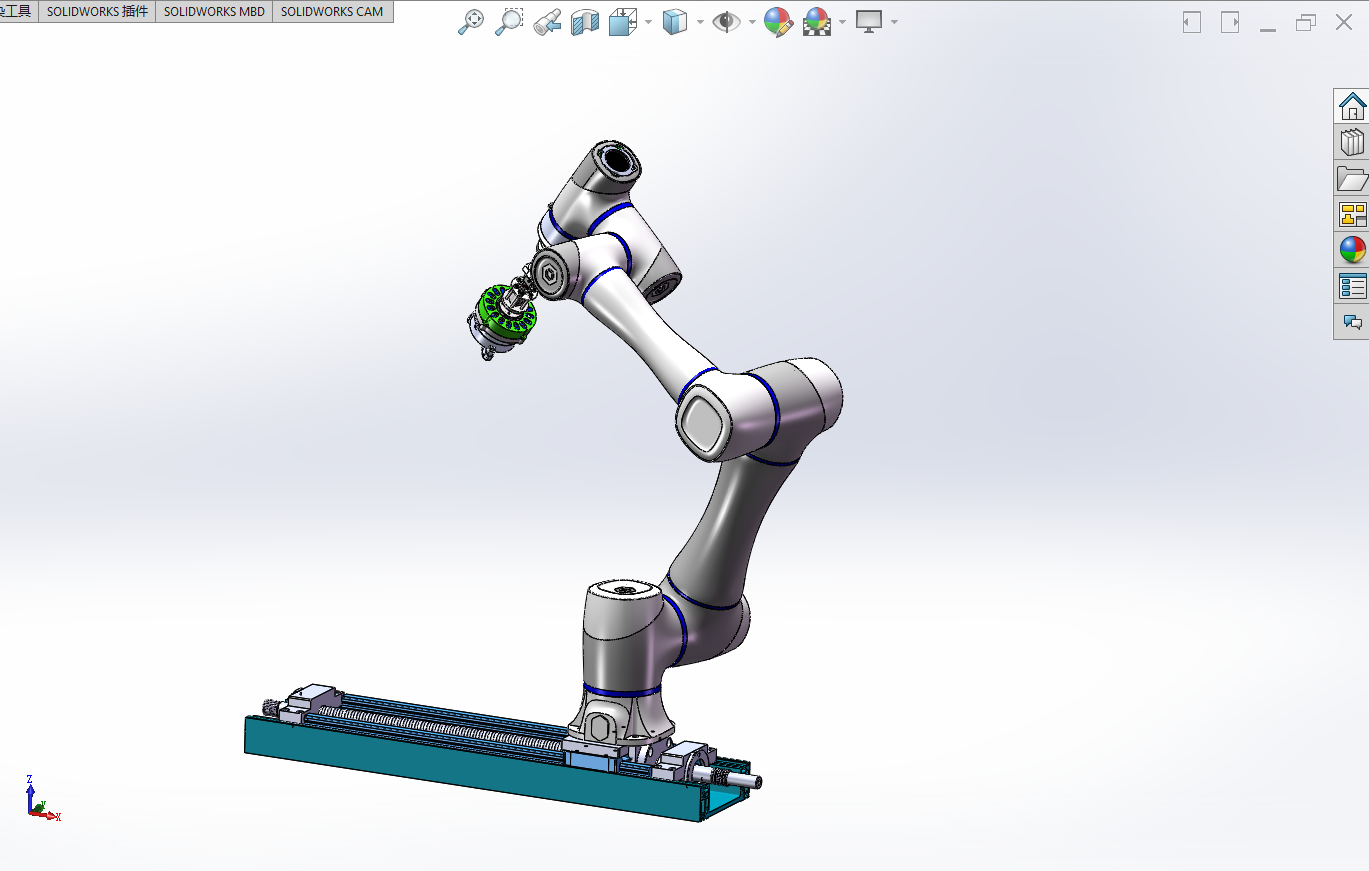Open the View Palette tab

1352,214
